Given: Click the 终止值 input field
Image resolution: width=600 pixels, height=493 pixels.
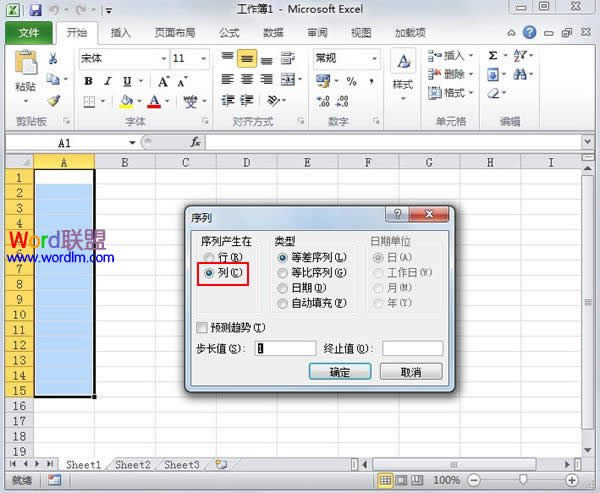Looking at the screenshot, I should tap(412, 348).
